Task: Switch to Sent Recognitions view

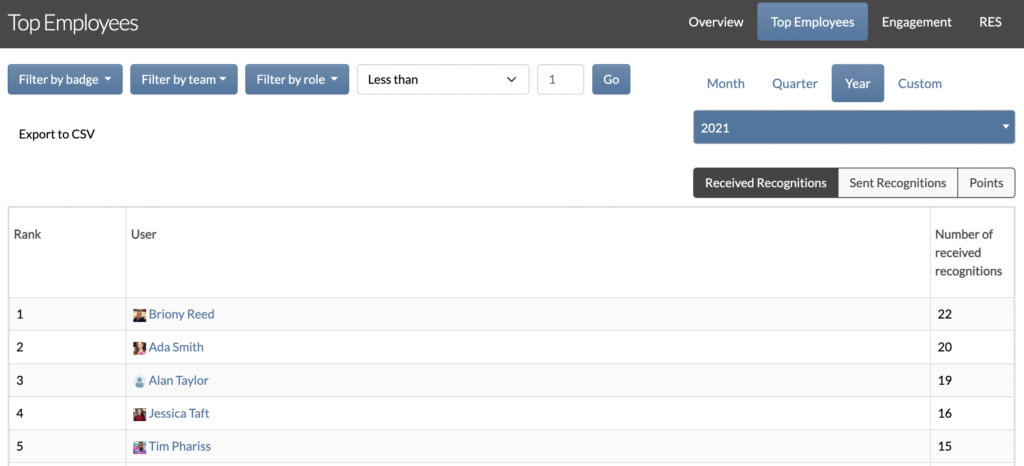Action: (897, 183)
